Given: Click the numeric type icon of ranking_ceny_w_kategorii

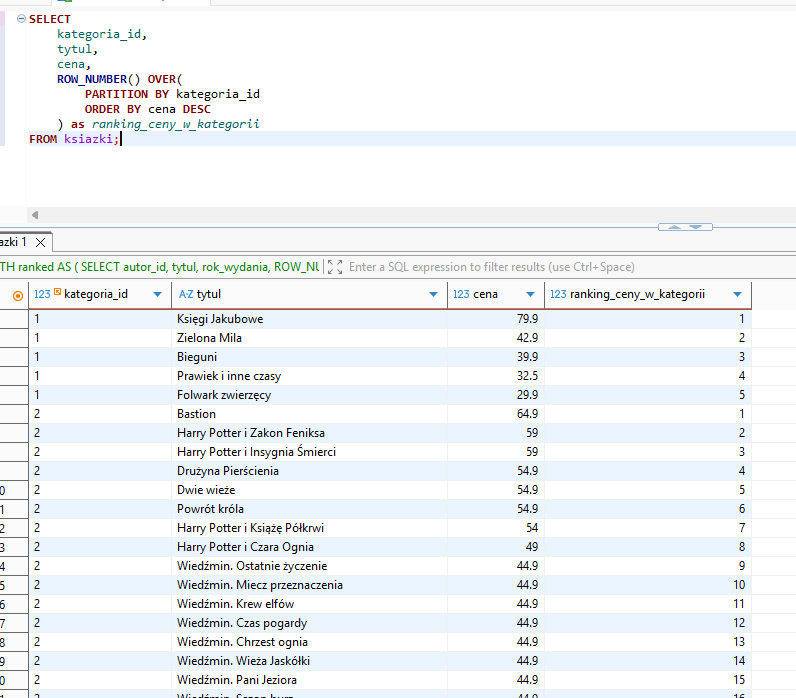Looking at the screenshot, I should pos(558,295).
